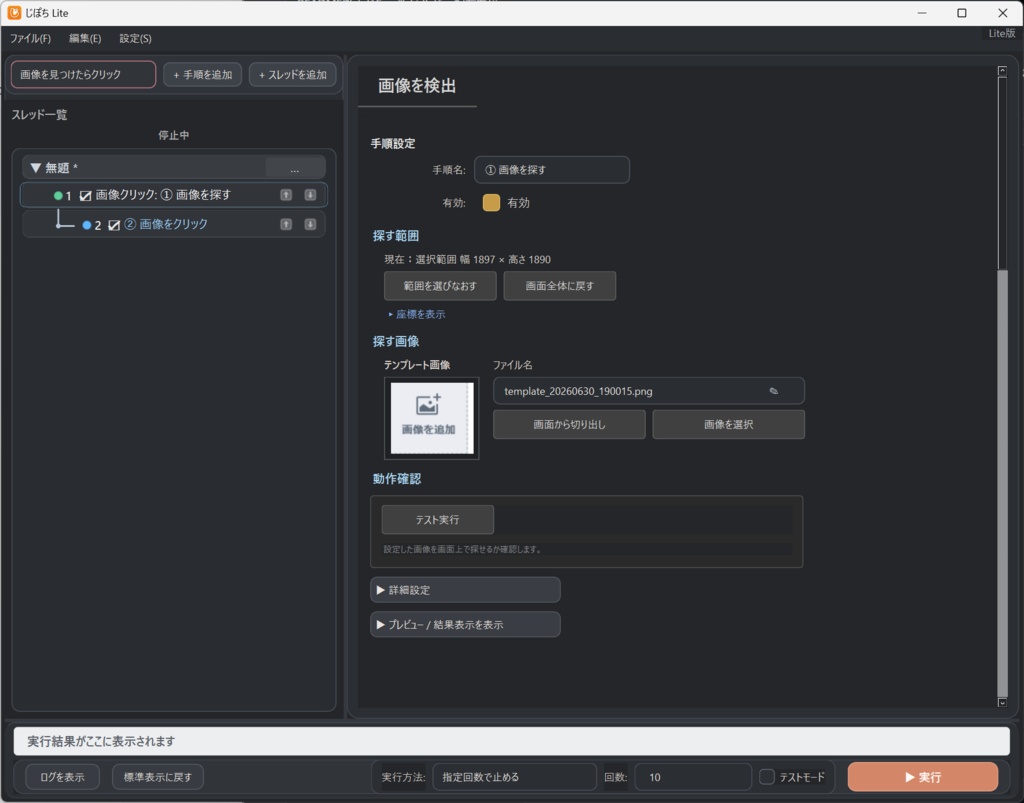The width and height of the screenshot is (1024, 803).
Task: Expand プレビュー / 結果表示を表示 section
Action: [465, 624]
